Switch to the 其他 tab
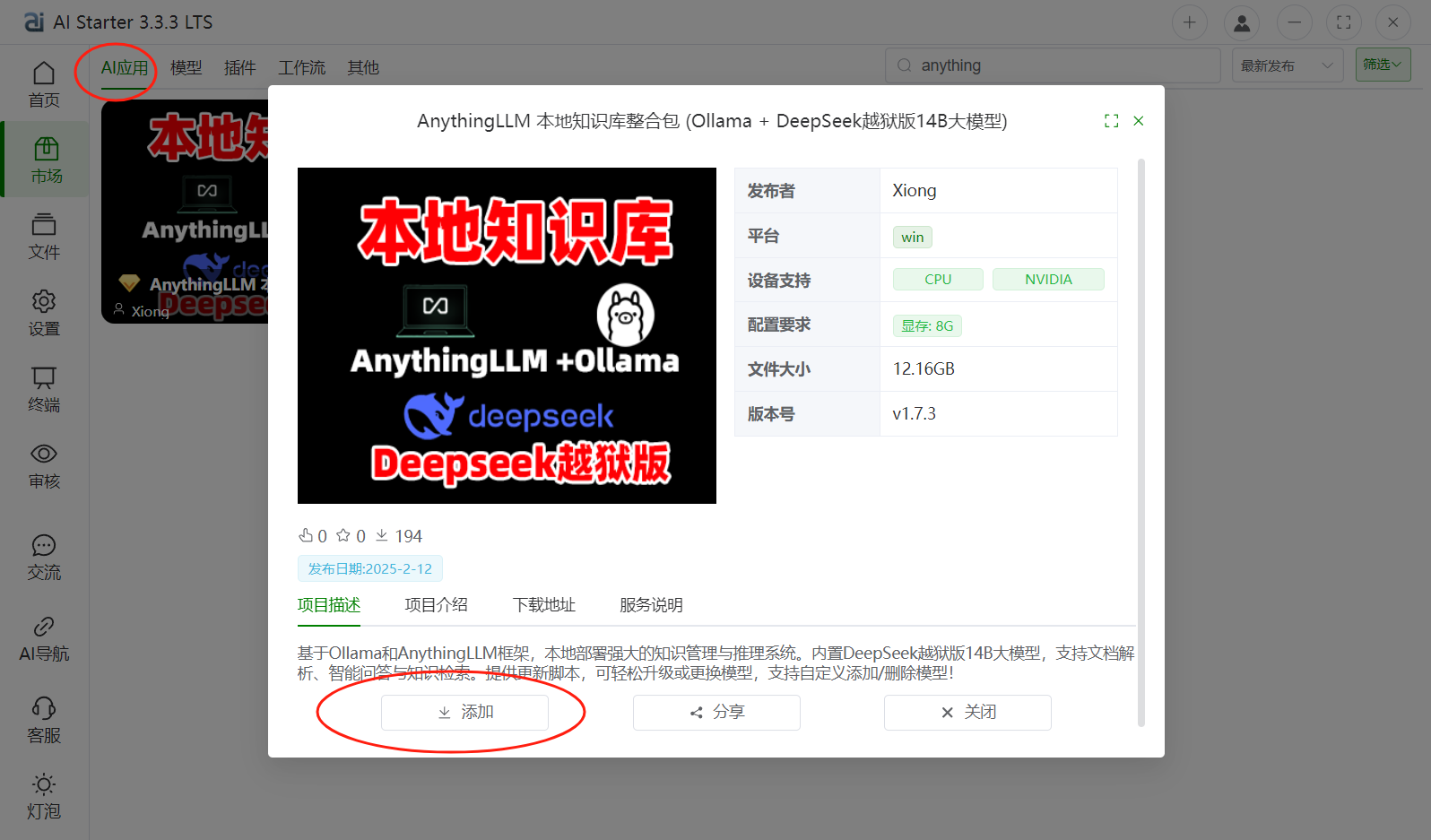 (363, 68)
